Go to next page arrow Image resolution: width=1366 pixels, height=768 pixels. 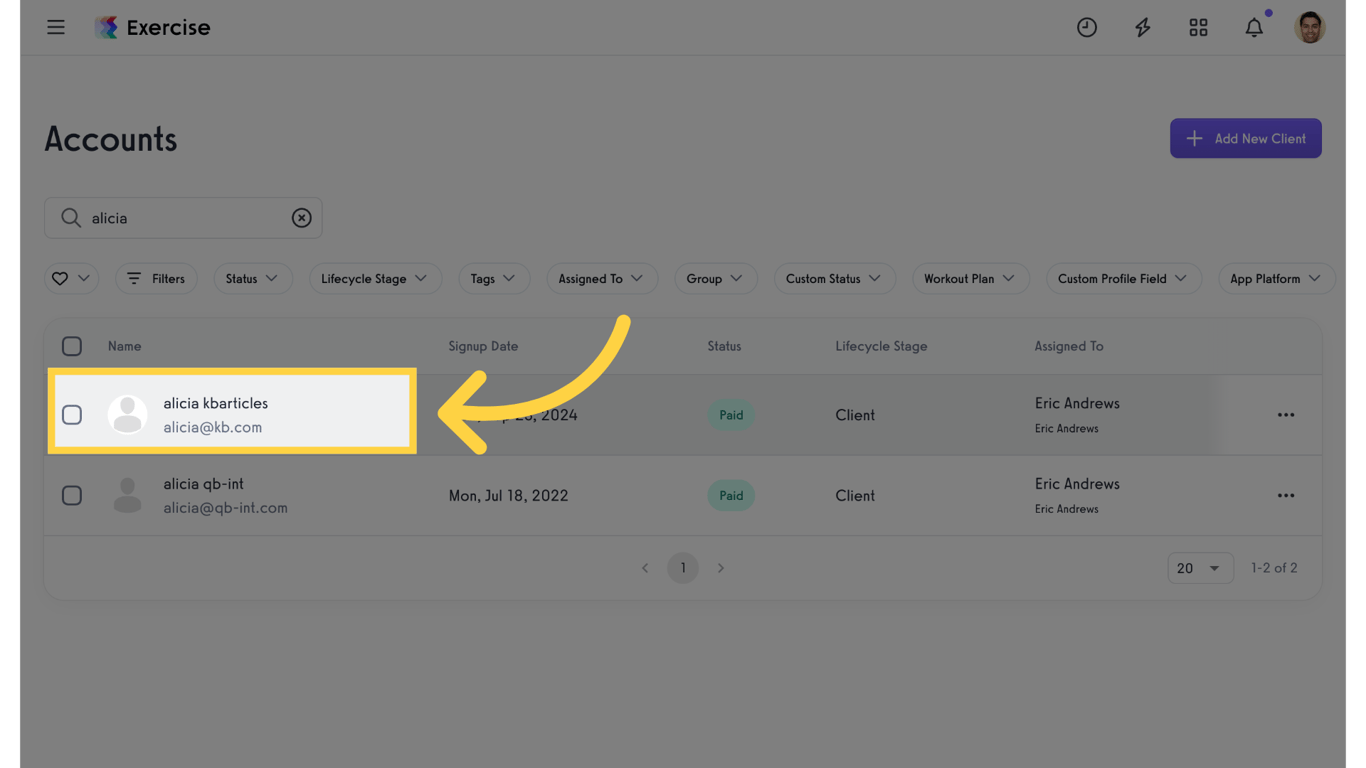[x=721, y=568]
